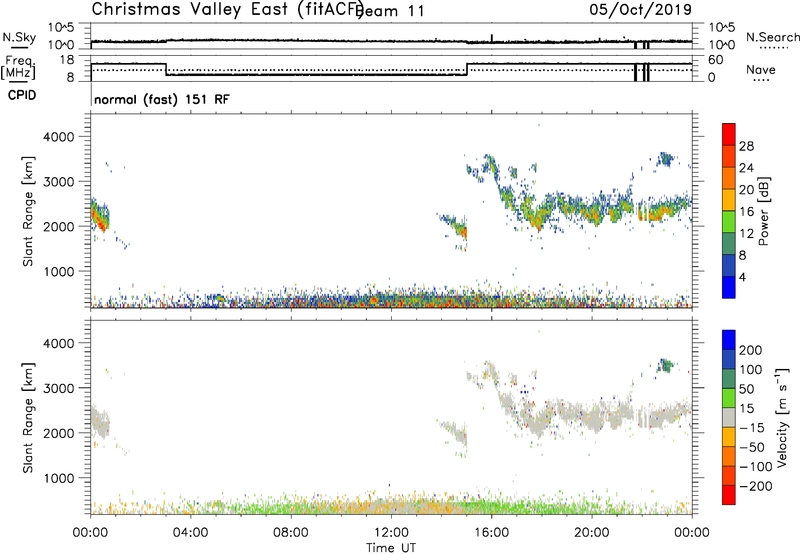
Task: Click the 'Velocity [m s-1]' colorbar label
Action: [782, 417]
